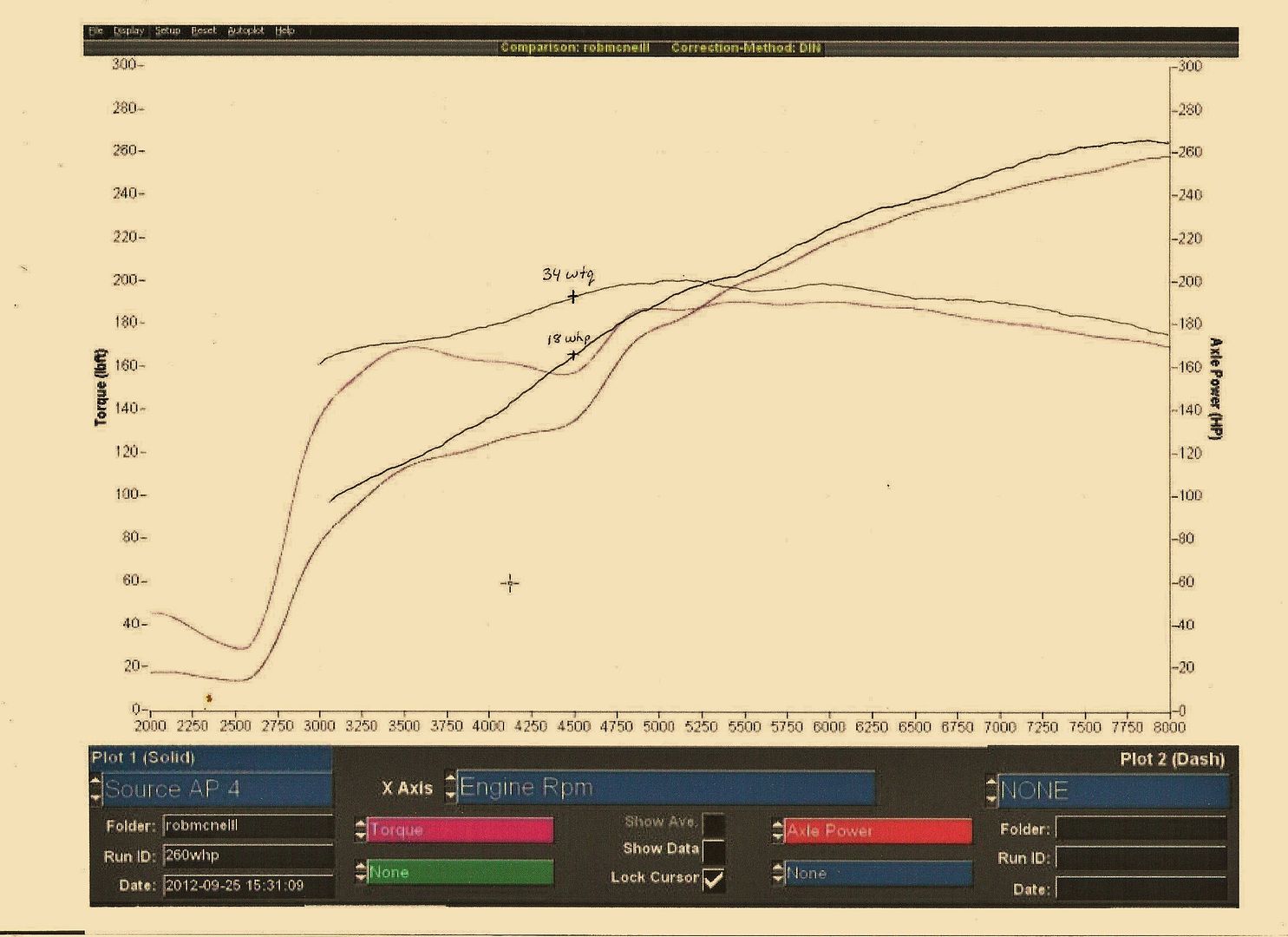The image size is (1288, 937).
Task: Enable the Show Data checkbox
Action: 713,850
